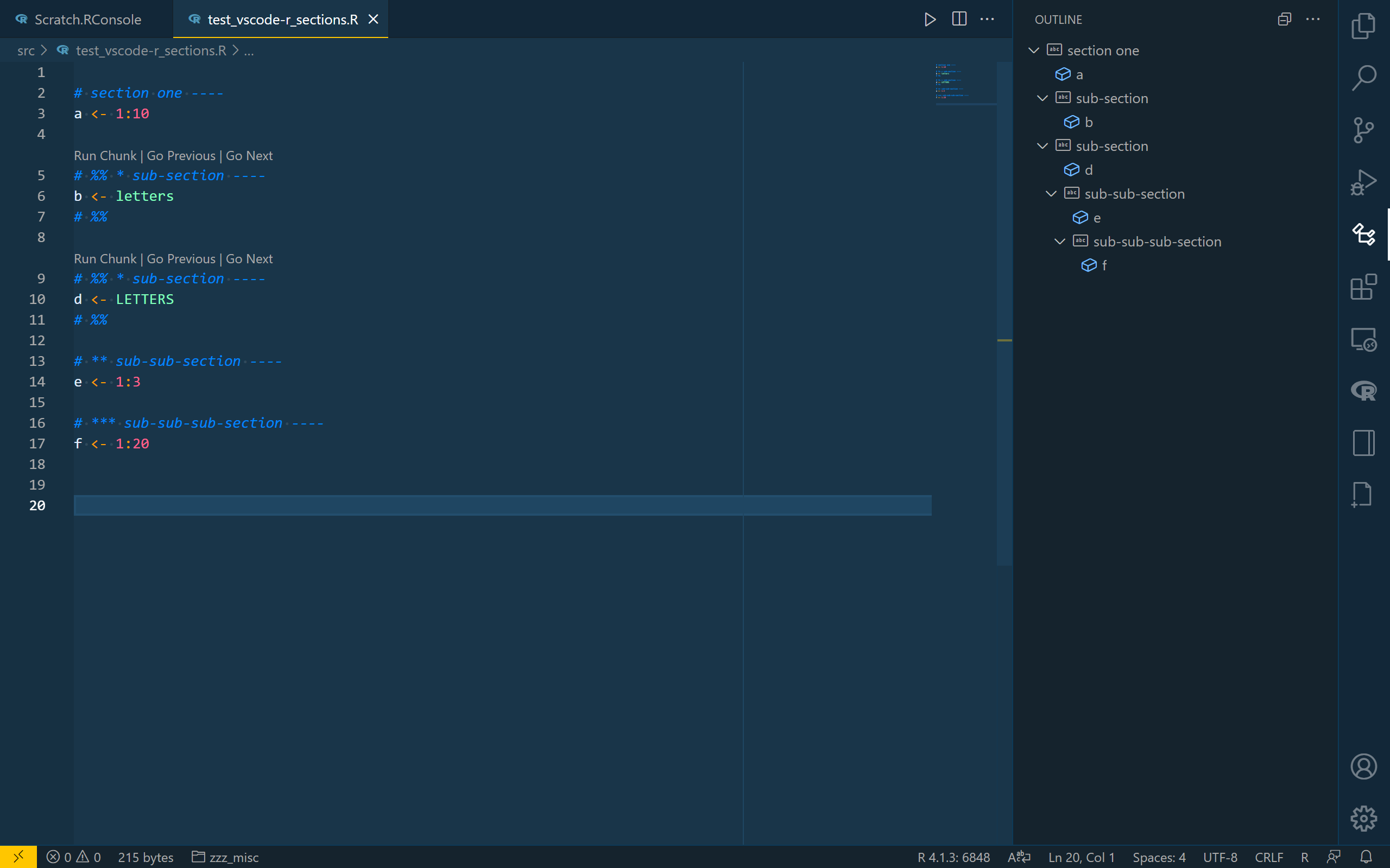This screenshot has width=1390, height=868.
Task: Open the Extensions view icon
Action: (x=1363, y=287)
